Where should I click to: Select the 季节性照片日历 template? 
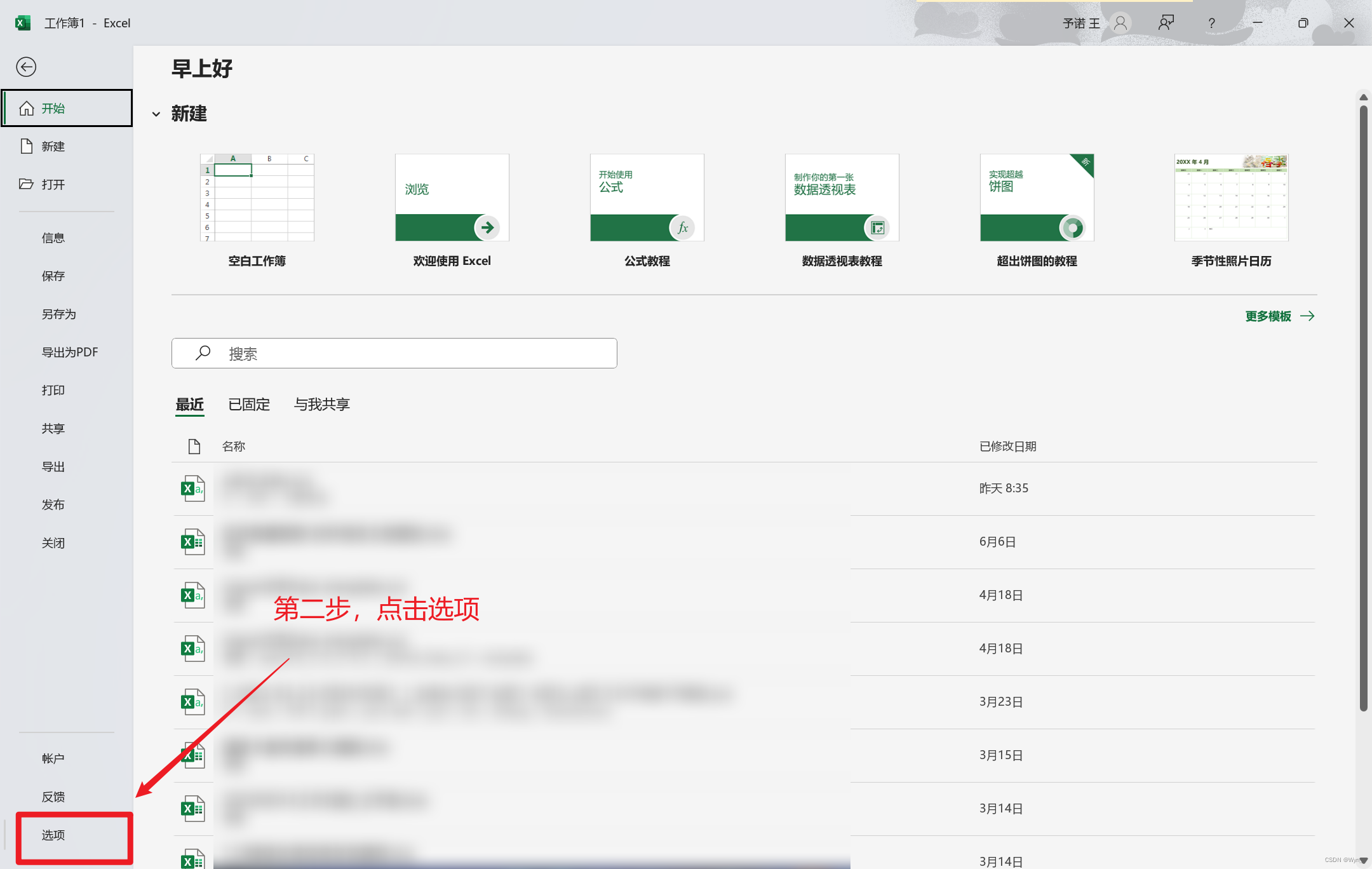(x=1231, y=198)
